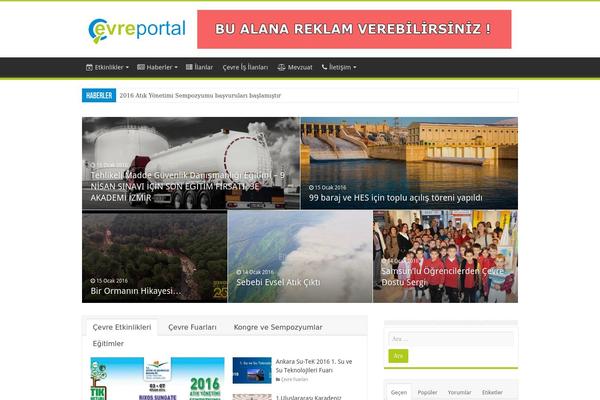Click the green Ara search button

point(398,356)
